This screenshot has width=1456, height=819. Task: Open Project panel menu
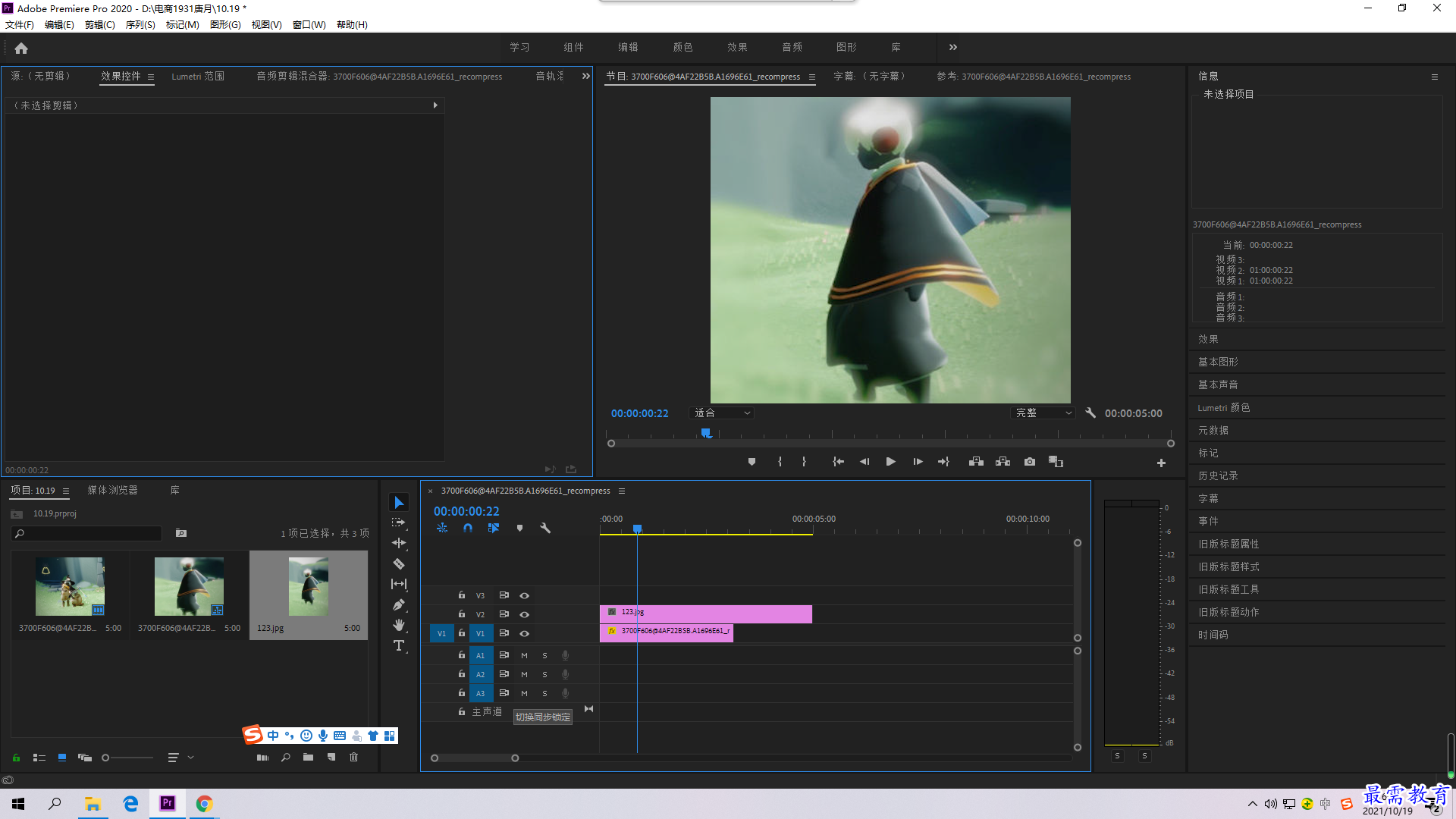(x=66, y=491)
